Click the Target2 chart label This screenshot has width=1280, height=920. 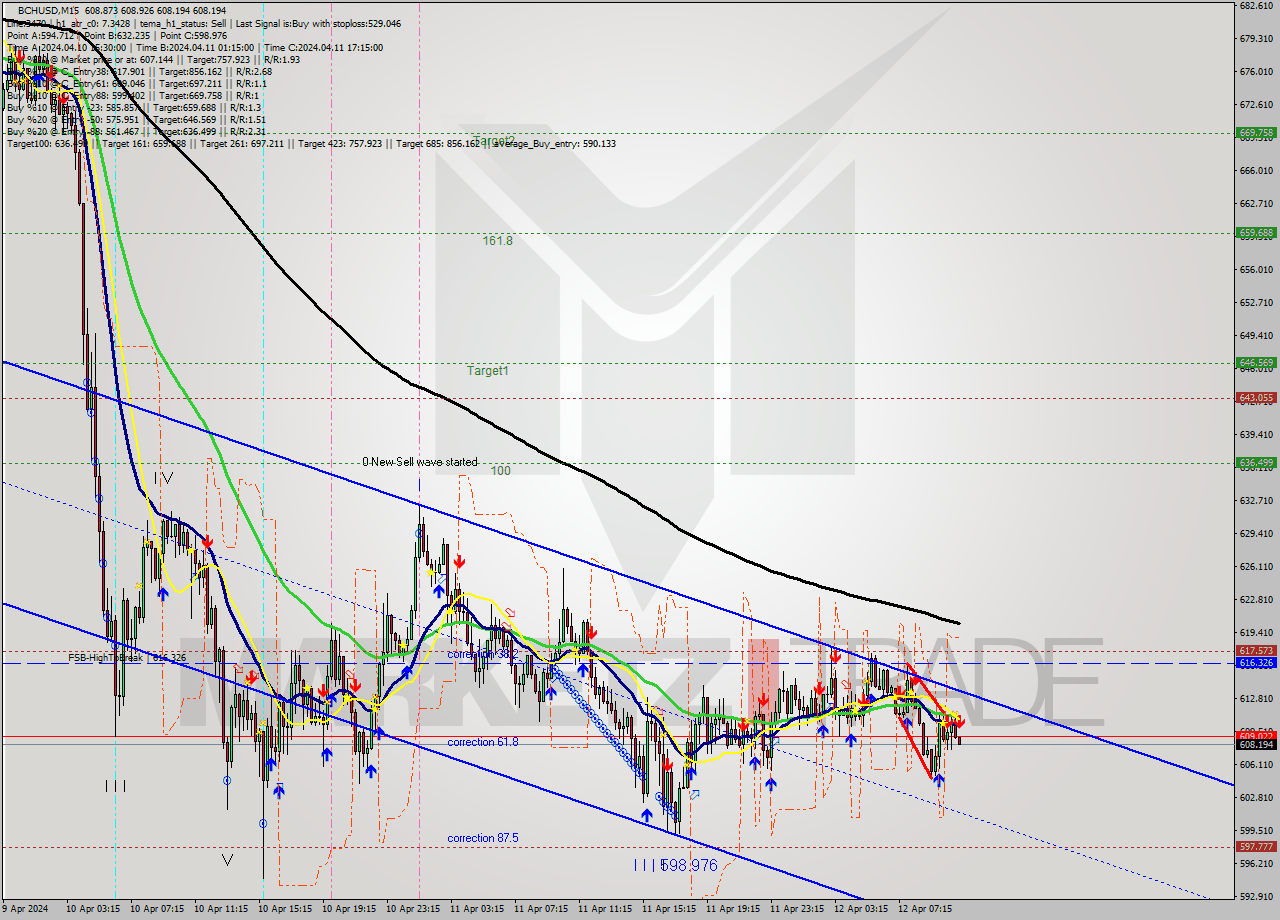click(x=494, y=140)
